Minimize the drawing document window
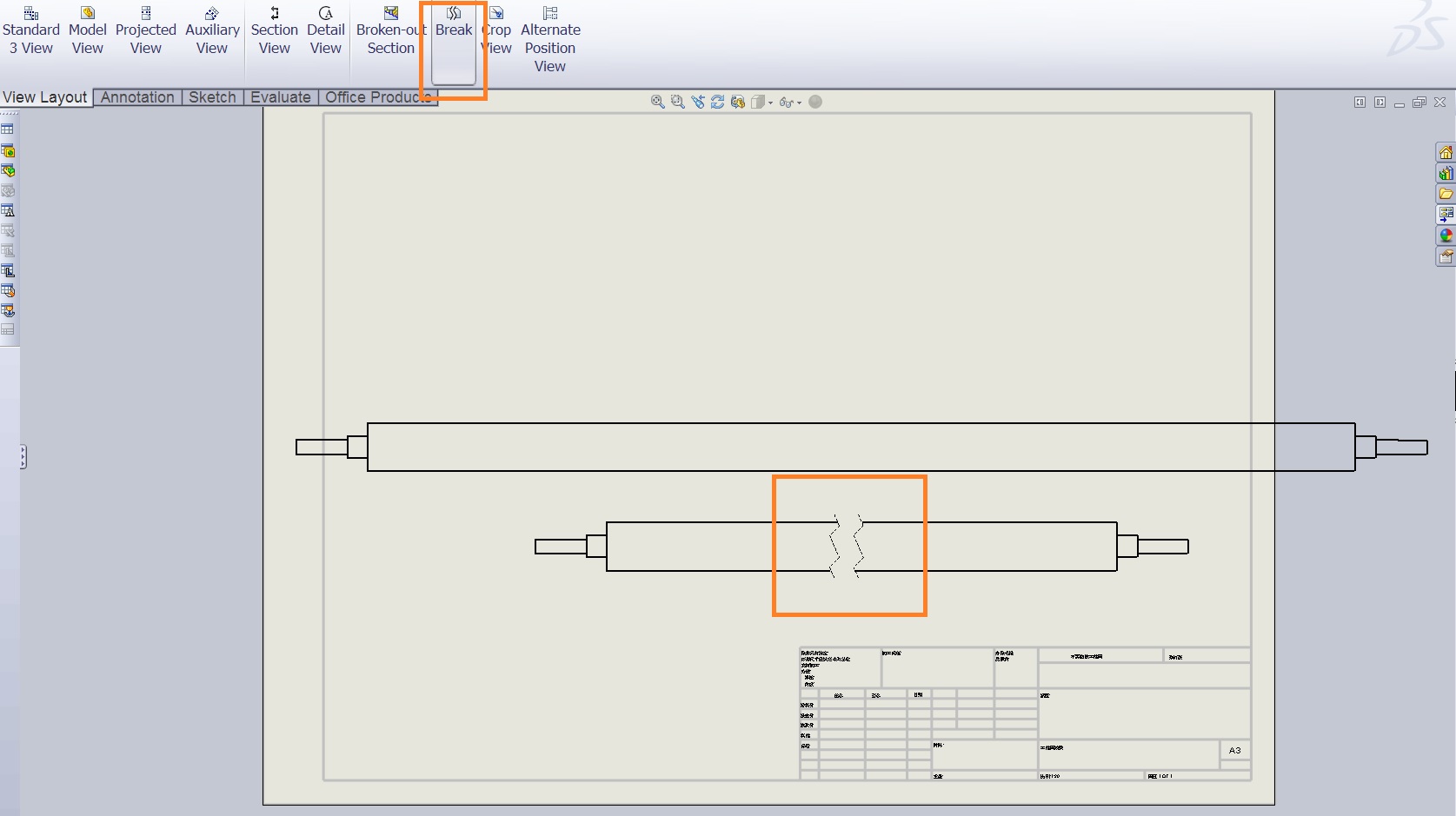 coord(1399,103)
